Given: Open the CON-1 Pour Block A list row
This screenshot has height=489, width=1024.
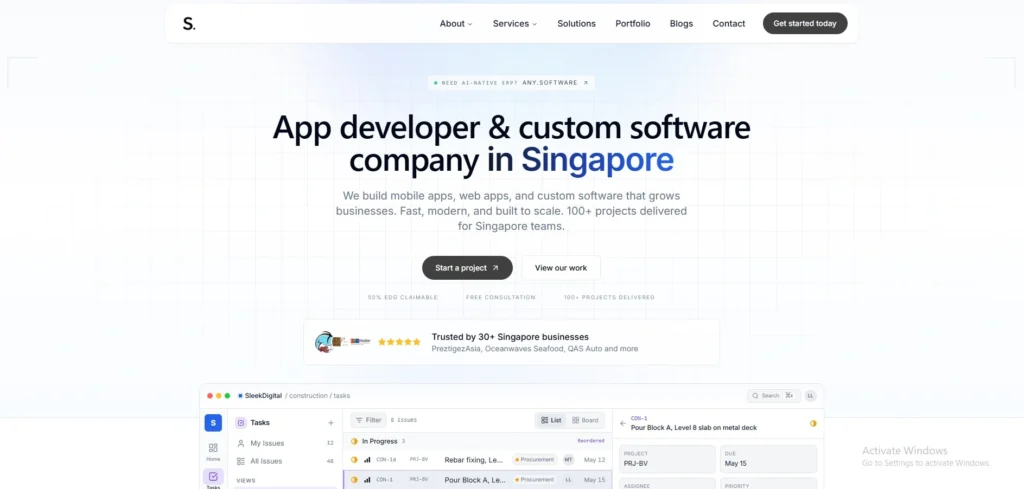Looking at the screenshot, I should pos(477,480).
